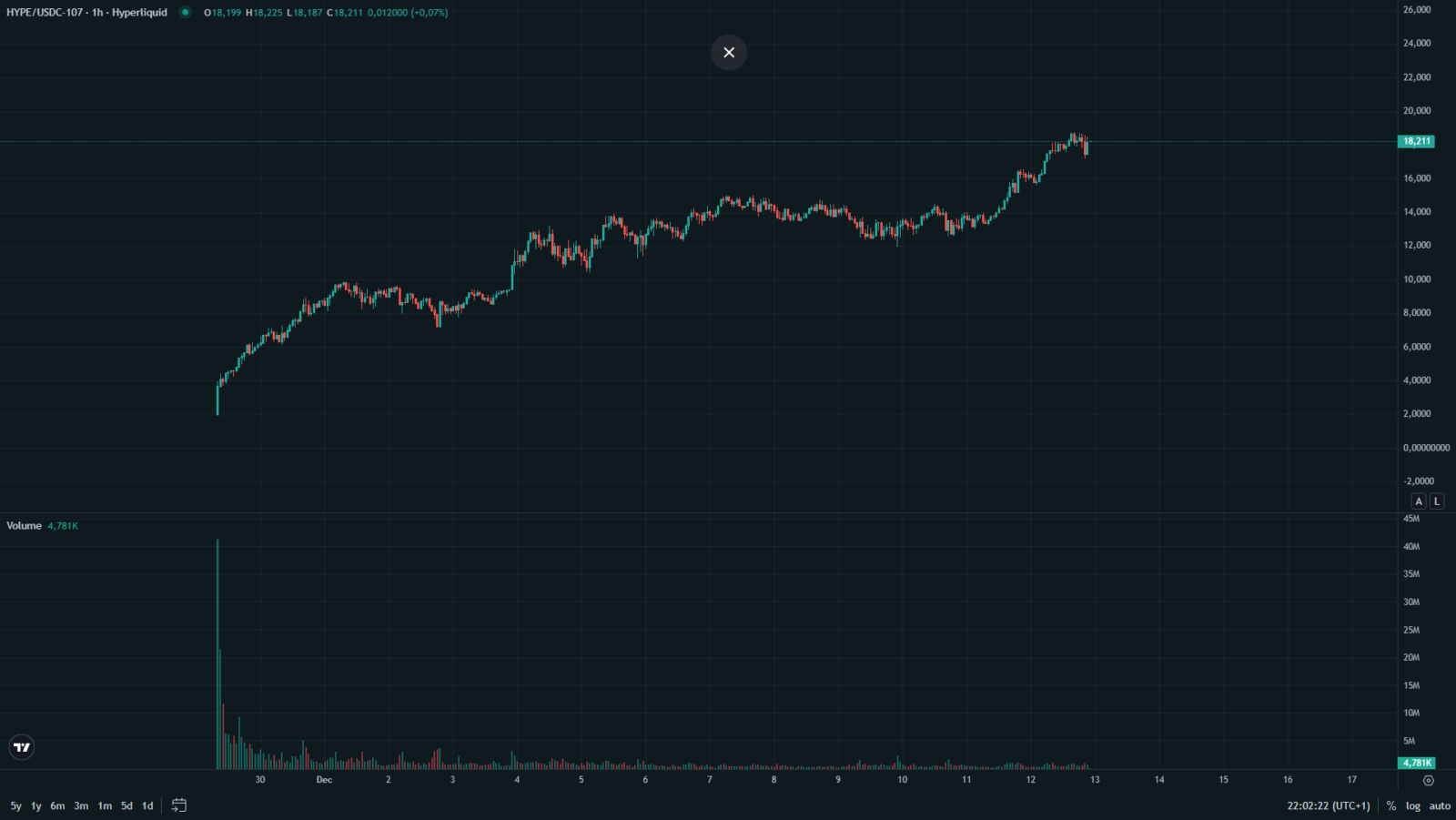Enable percent scale with % button
The image size is (1456, 820).
click(1390, 805)
